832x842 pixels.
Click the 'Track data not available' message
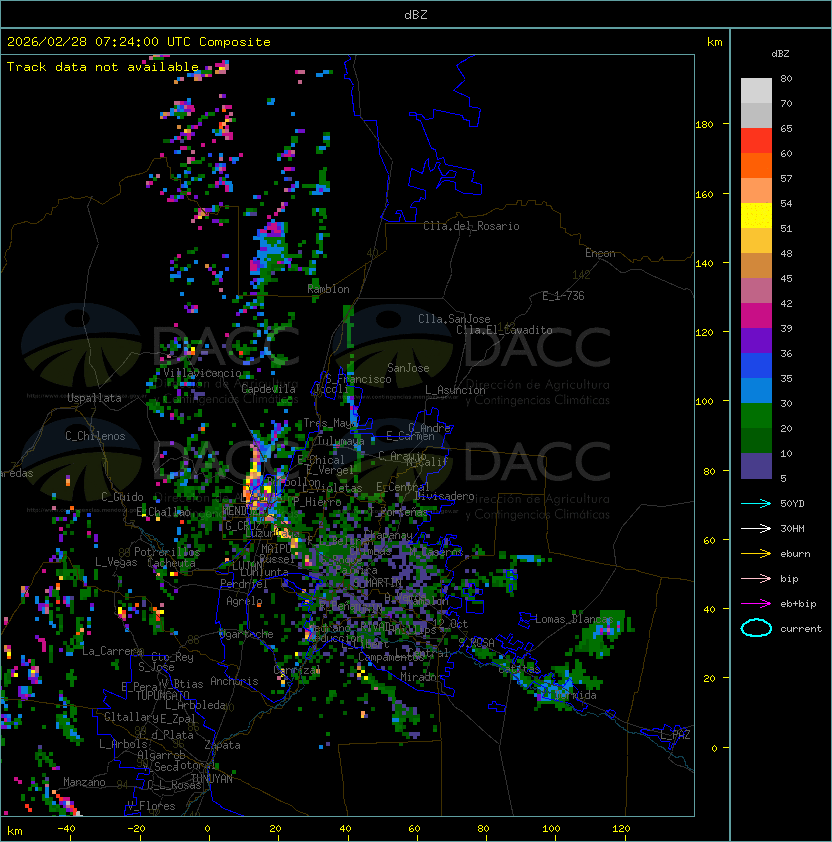coord(103,67)
